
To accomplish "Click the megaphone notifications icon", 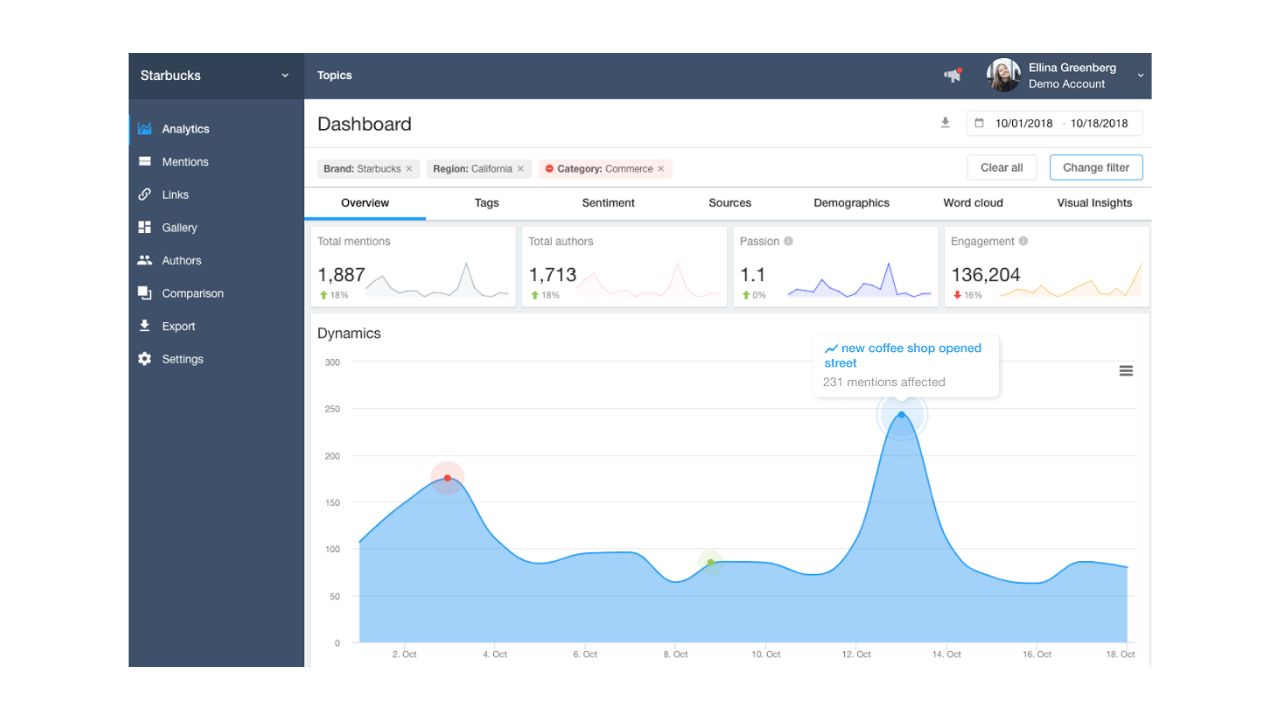I will 952,75.
